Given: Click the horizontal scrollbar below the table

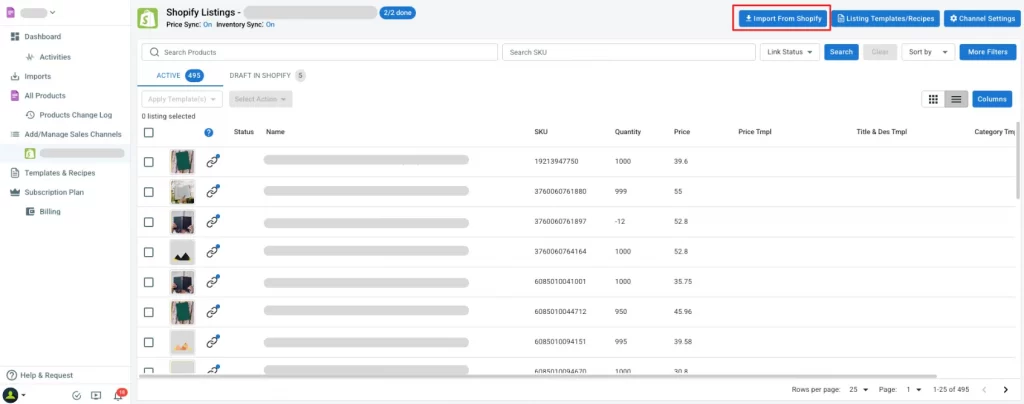Looking at the screenshot, I should 539,377.
